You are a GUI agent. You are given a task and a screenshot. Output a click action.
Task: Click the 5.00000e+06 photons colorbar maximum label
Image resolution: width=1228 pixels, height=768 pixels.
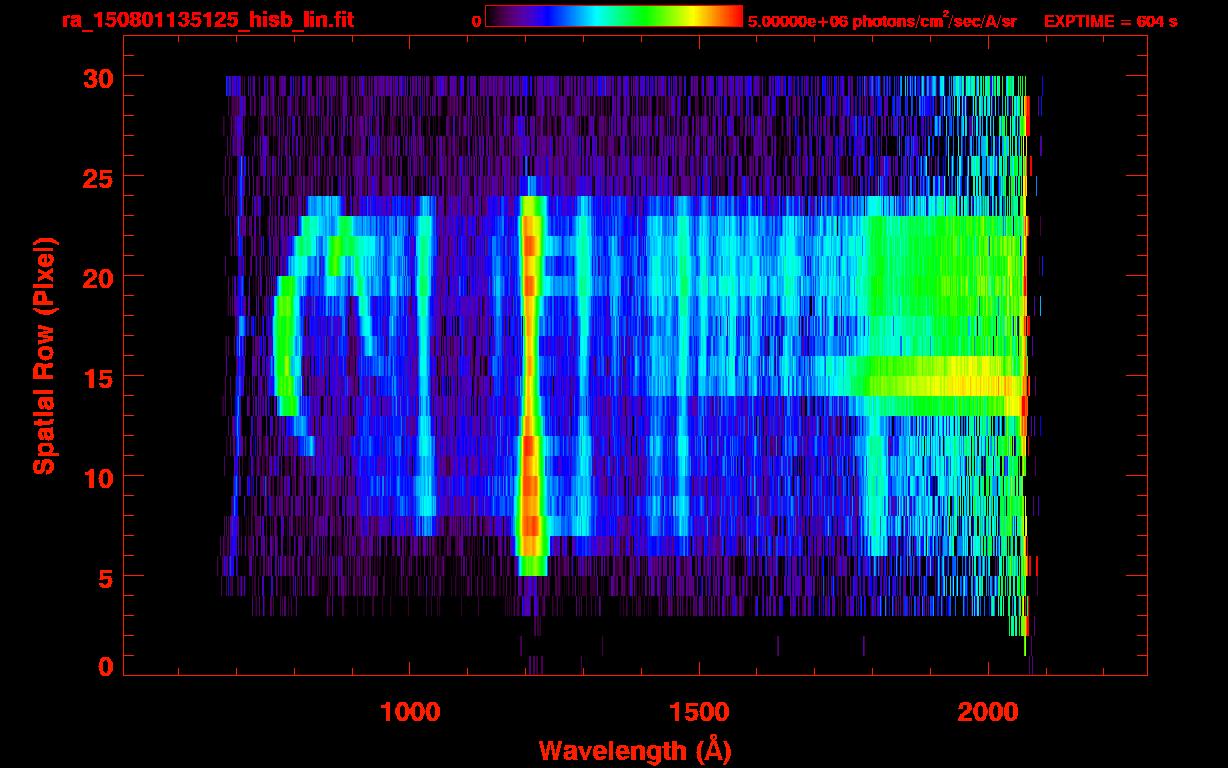(882, 21)
